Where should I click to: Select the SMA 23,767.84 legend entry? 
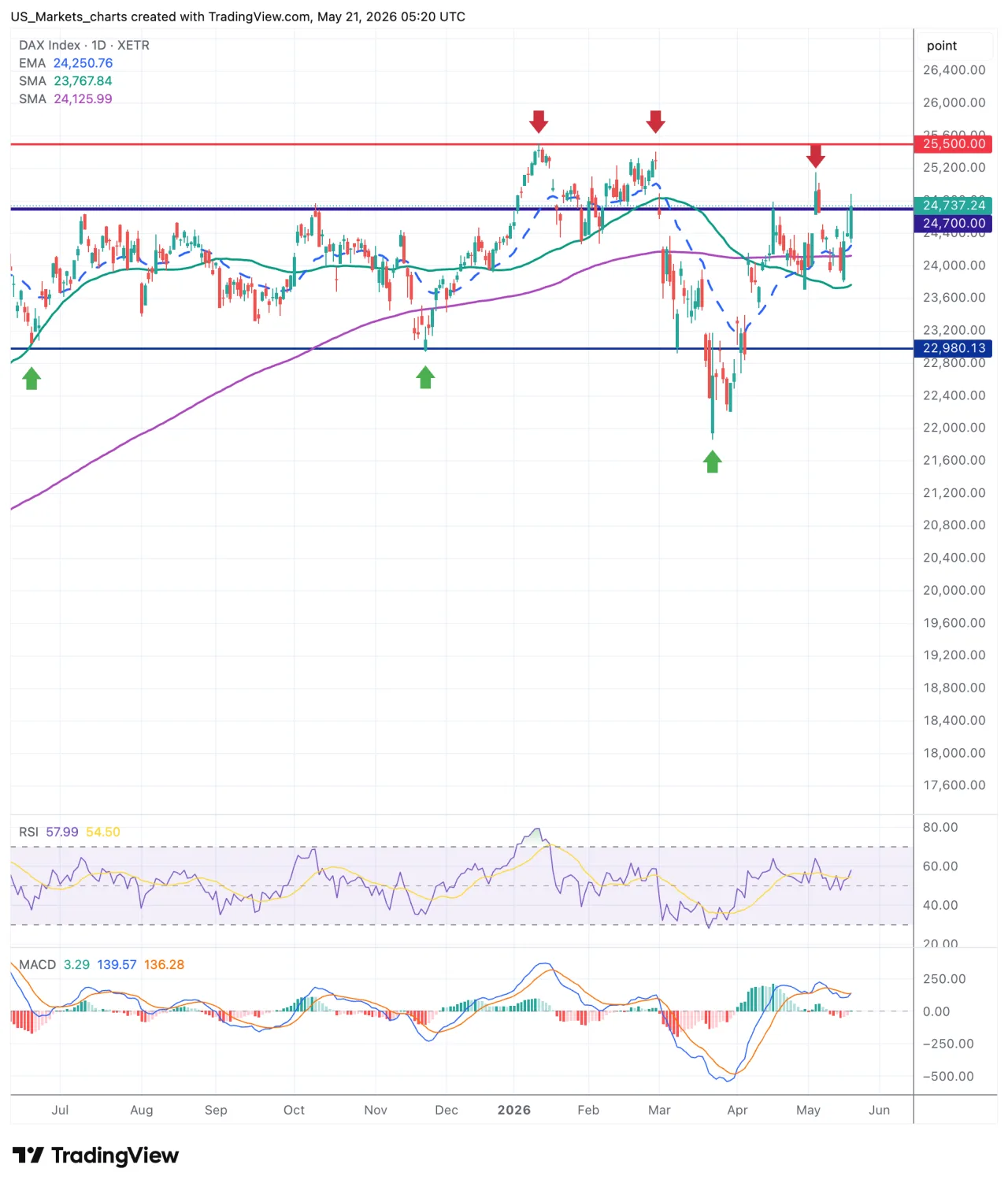65,81
